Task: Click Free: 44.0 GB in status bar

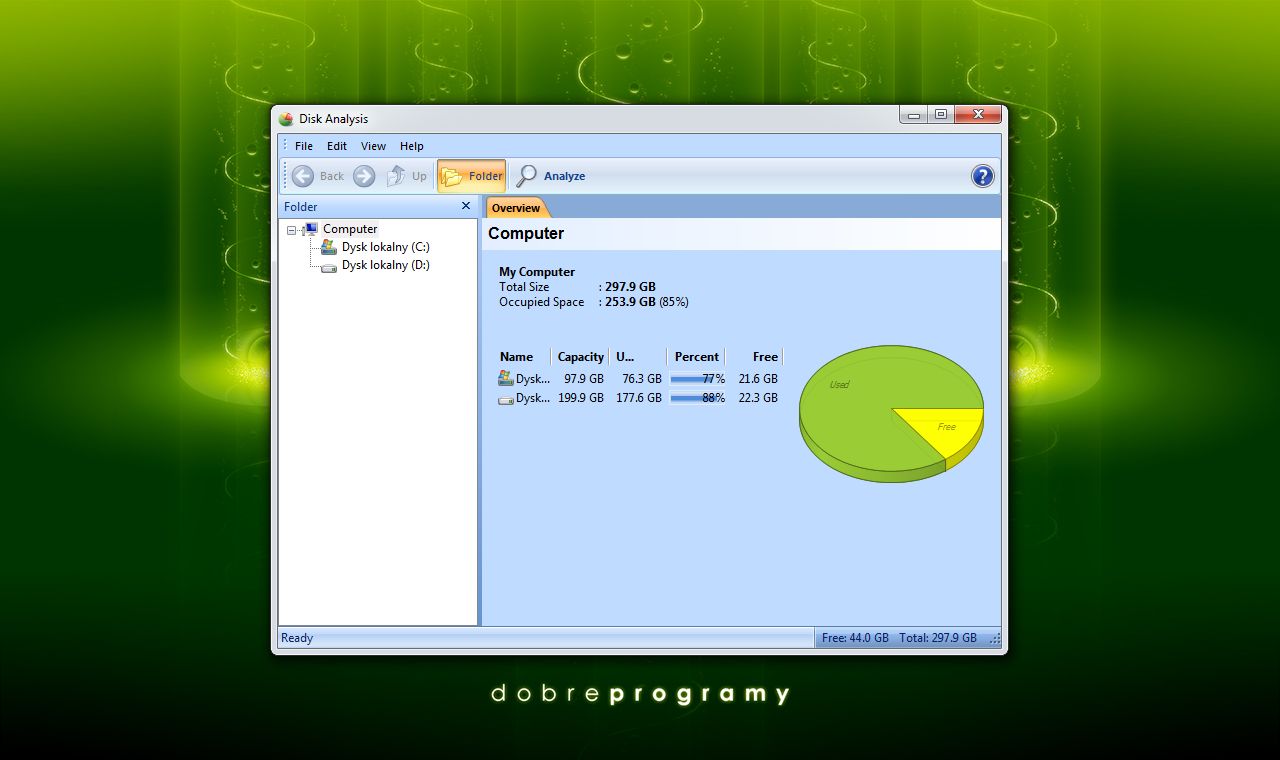Action: (x=855, y=638)
